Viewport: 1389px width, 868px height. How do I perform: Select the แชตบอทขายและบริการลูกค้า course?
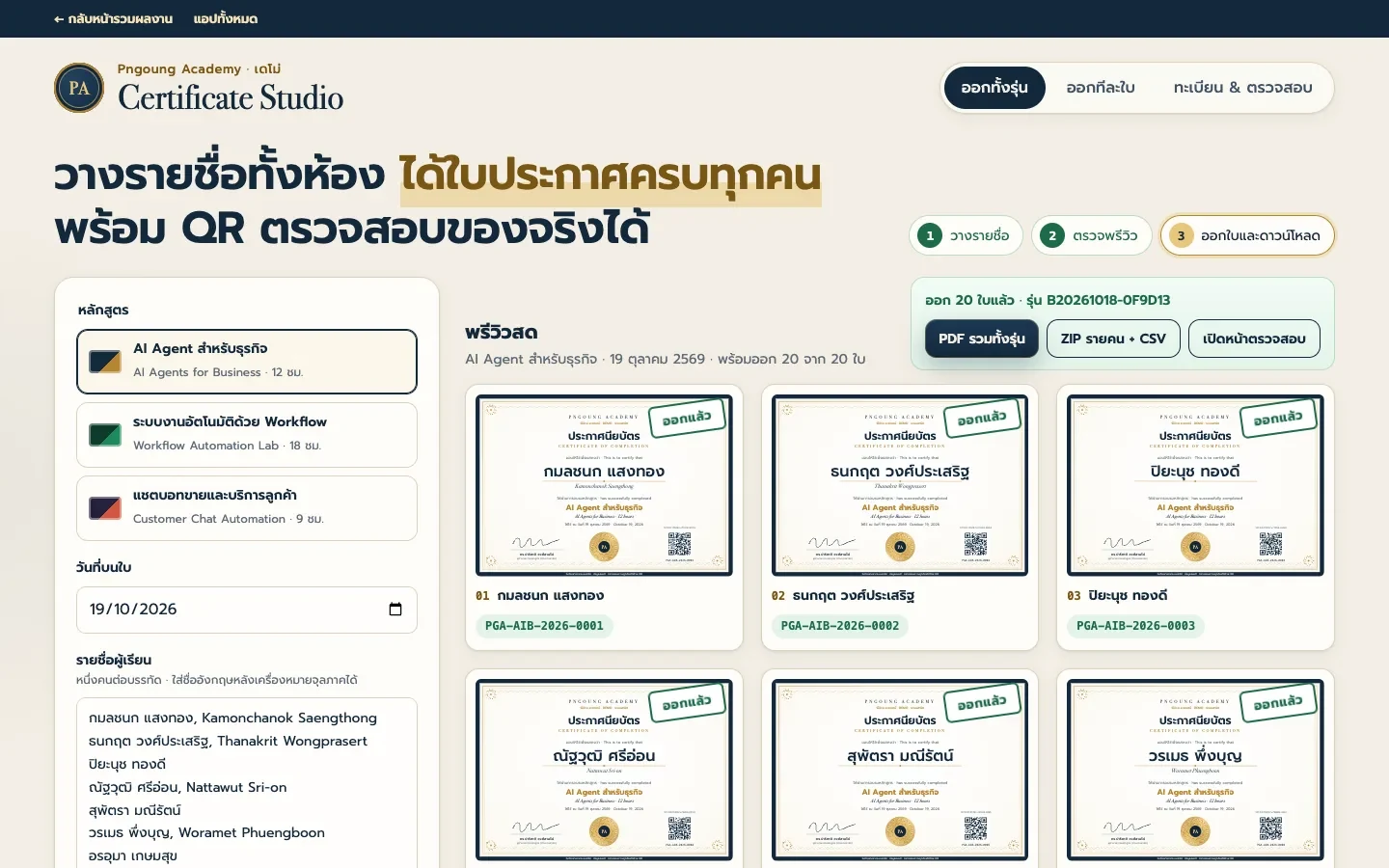[247, 508]
